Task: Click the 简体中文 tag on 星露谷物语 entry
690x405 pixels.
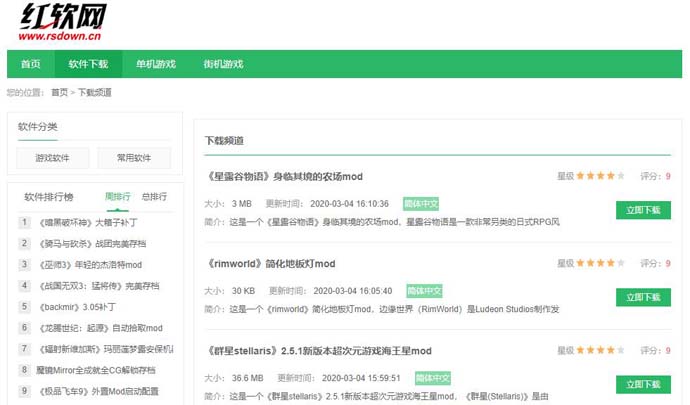Action: [x=421, y=204]
